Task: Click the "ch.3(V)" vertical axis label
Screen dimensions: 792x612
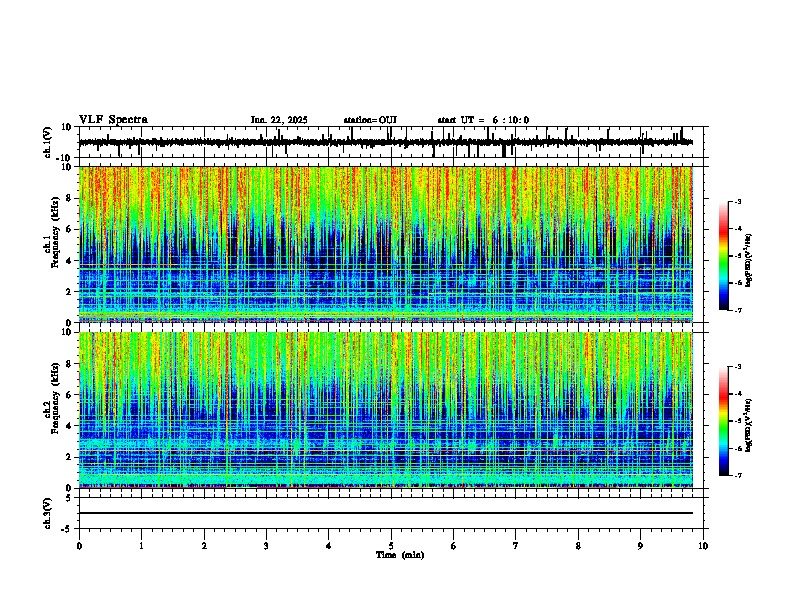Action: click(x=48, y=513)
